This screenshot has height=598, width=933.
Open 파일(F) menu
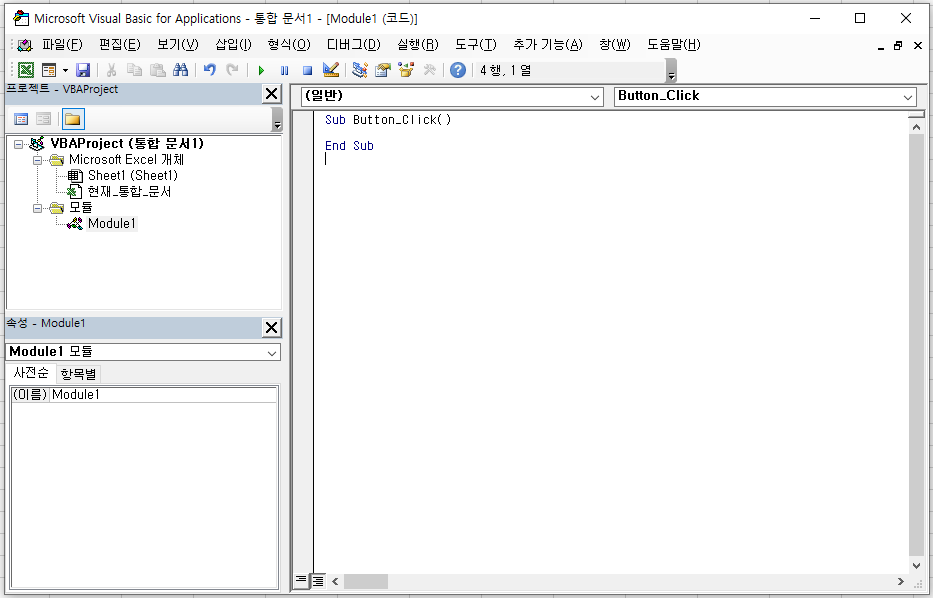coord(62,45)
